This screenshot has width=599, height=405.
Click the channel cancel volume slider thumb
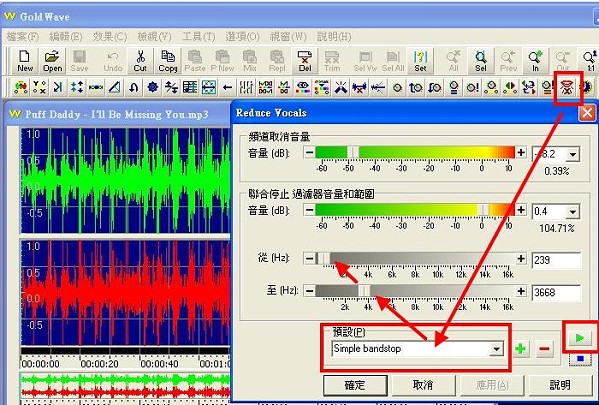tap(353, 152)
